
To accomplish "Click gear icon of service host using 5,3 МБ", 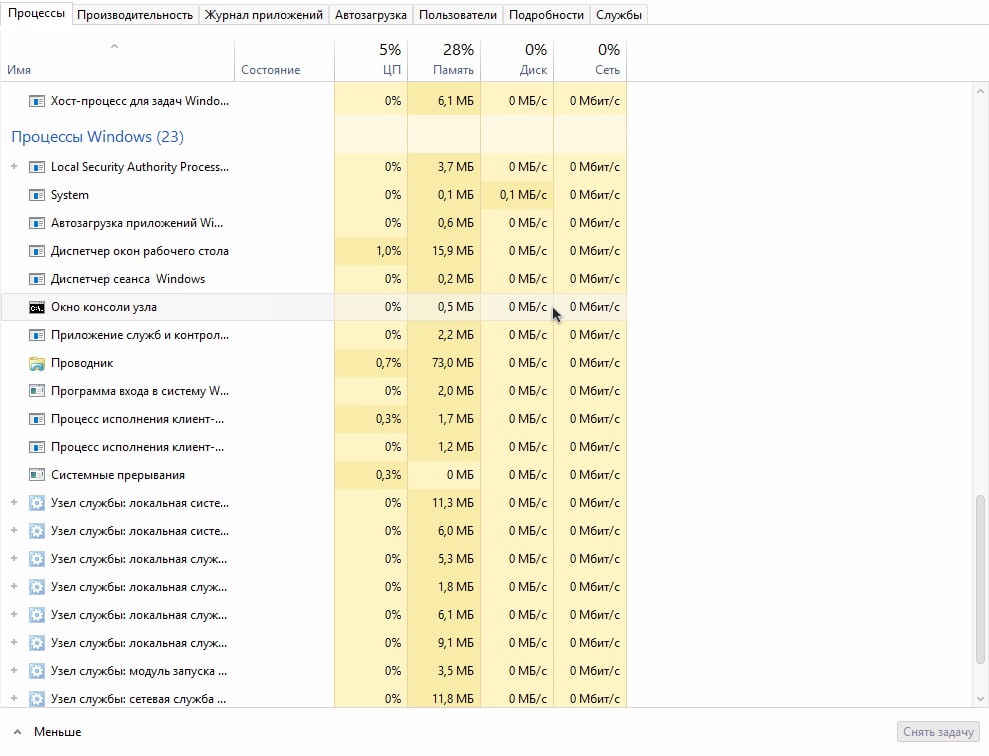I will pyautogui.click(x=37, y=559).
